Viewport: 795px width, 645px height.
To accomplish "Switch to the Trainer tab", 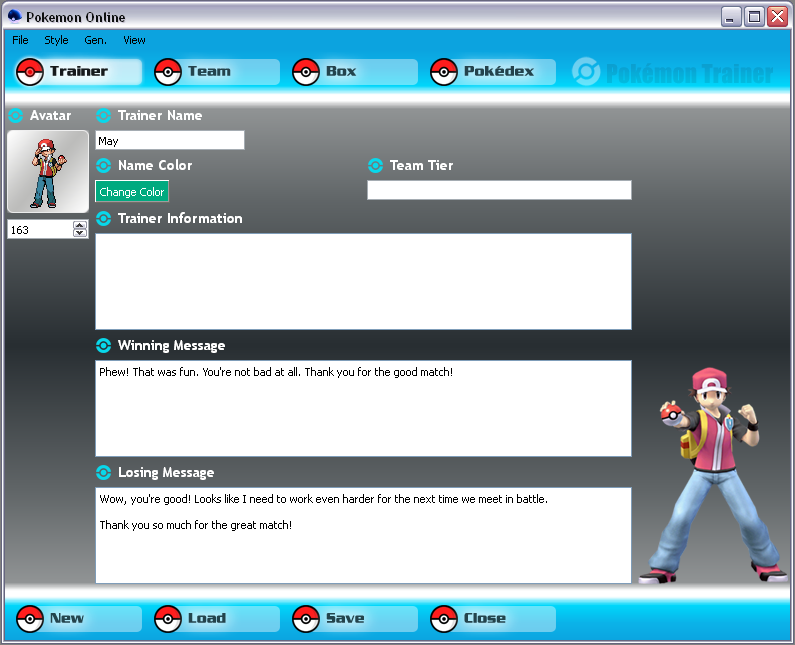I will click(79, 71).
